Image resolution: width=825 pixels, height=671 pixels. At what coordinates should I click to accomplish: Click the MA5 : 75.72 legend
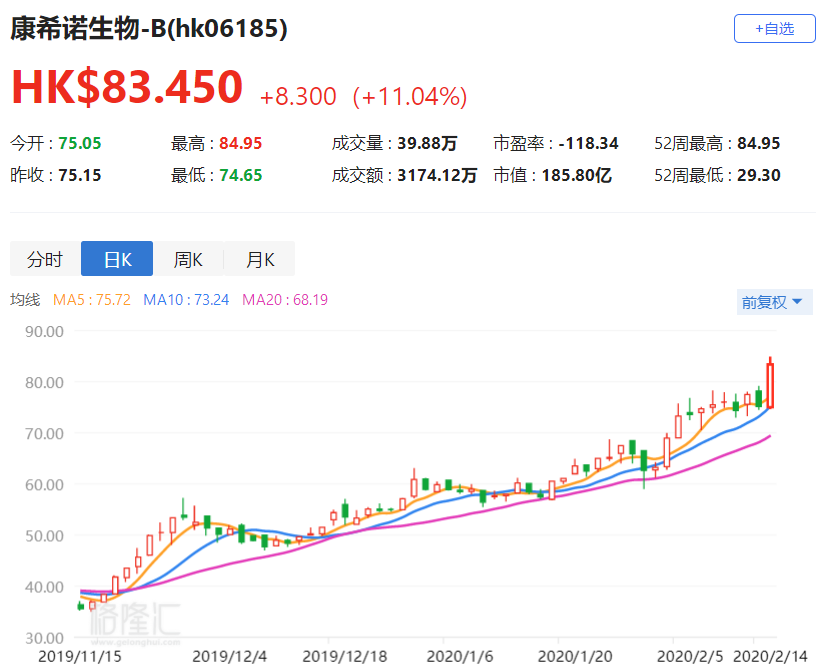click(92, 300)
